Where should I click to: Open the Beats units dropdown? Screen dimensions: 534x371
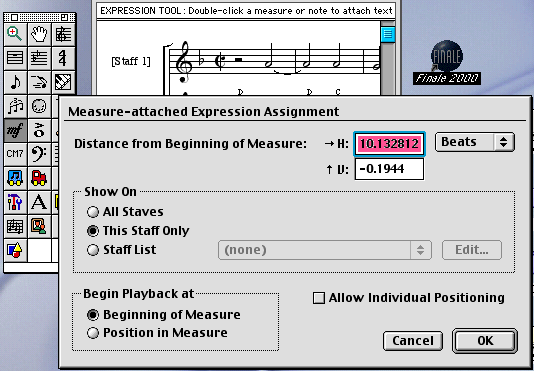tap(475, 142)
